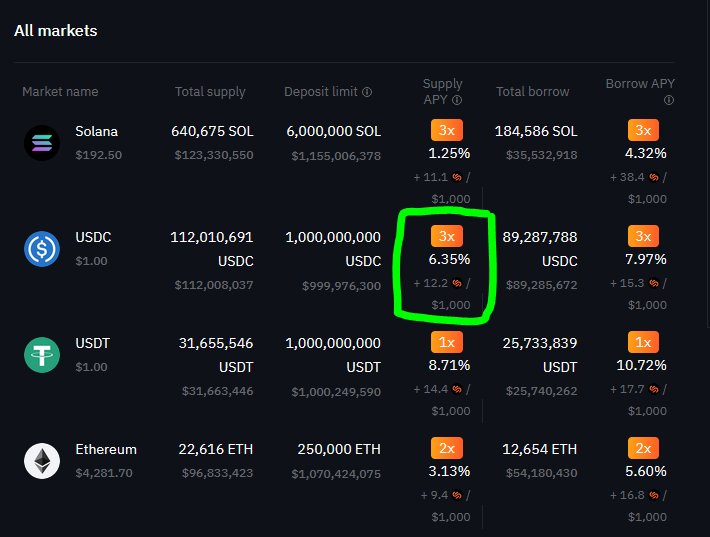Click USDC total borrow 89,287,788

pos(540,237)
